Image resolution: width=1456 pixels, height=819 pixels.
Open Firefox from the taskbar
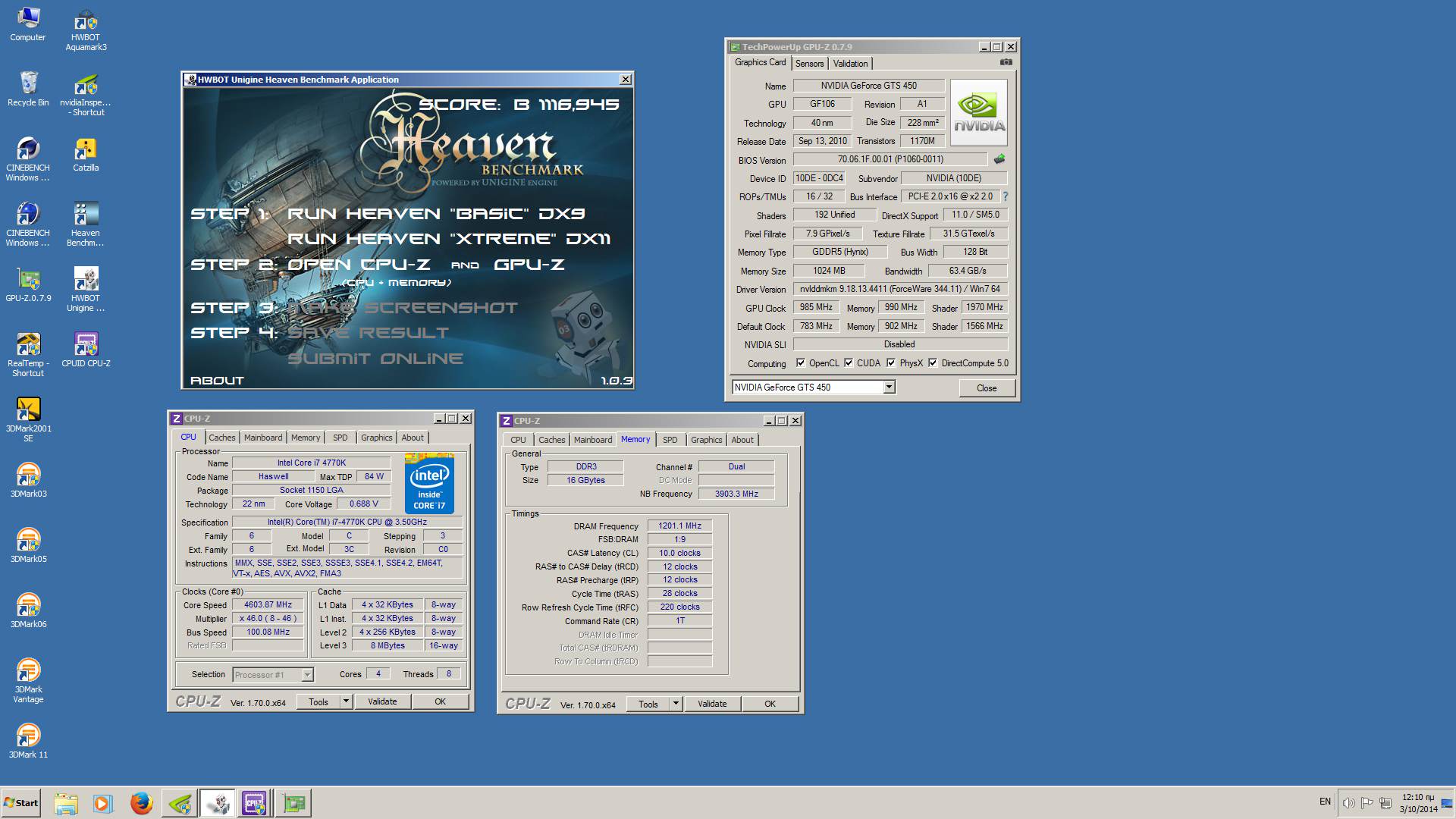[x=141, y=803]
